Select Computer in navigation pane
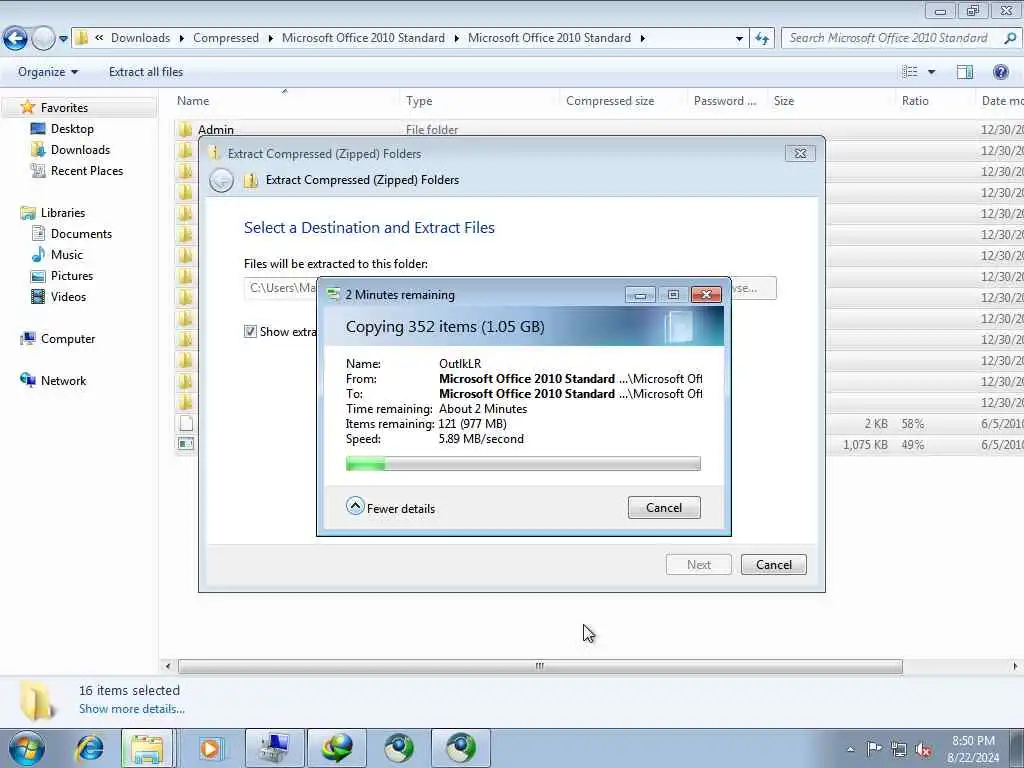1024x768 pixels. [x=68, y=339]
